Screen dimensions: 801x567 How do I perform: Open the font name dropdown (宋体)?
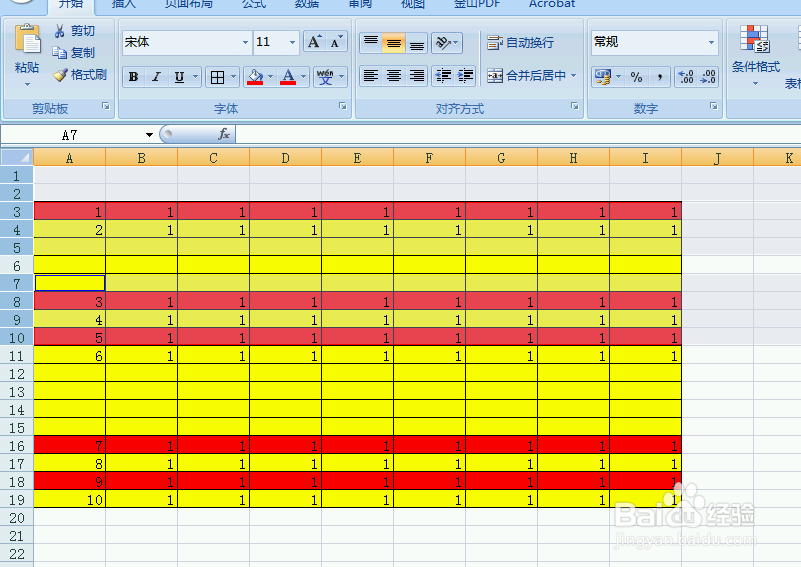pyautogui.click(x=245, y=42)
